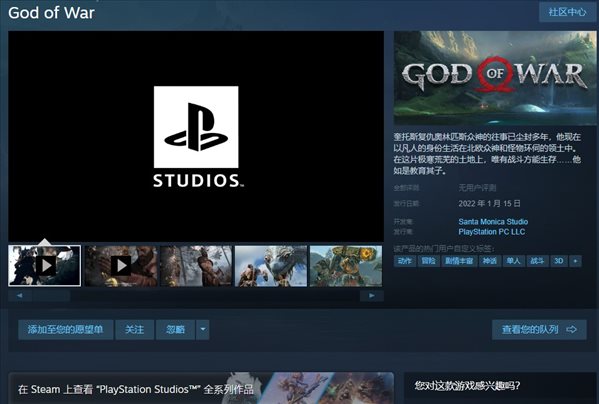View screenshot with the giant bird creature
599x404 pixels.
pyautogui.click(x=271, y=266)
